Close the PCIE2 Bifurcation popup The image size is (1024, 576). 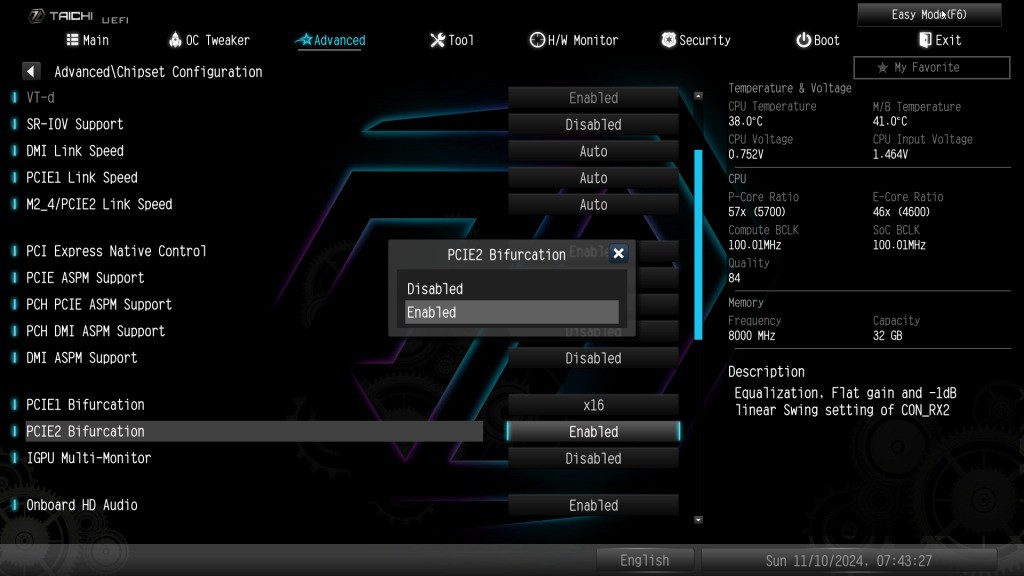click(x=618, y=253)
